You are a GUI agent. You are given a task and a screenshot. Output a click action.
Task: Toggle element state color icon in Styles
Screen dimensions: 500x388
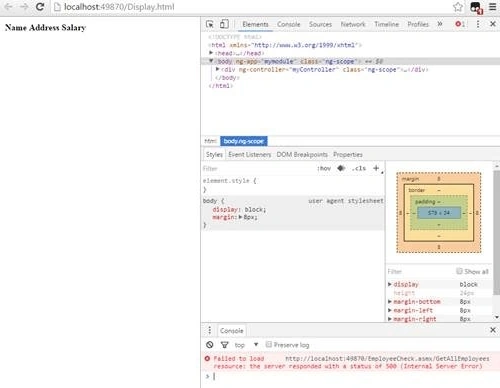coord(341,168)
